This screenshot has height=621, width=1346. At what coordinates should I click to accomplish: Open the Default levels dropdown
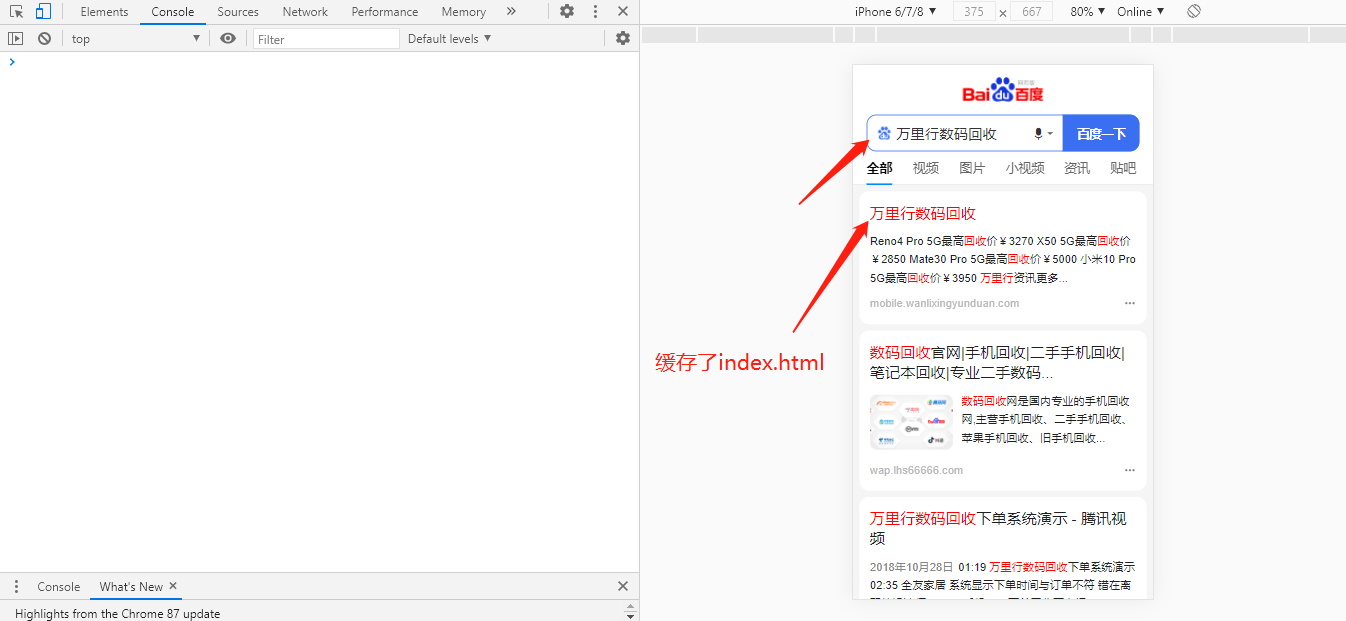point(450,38)
